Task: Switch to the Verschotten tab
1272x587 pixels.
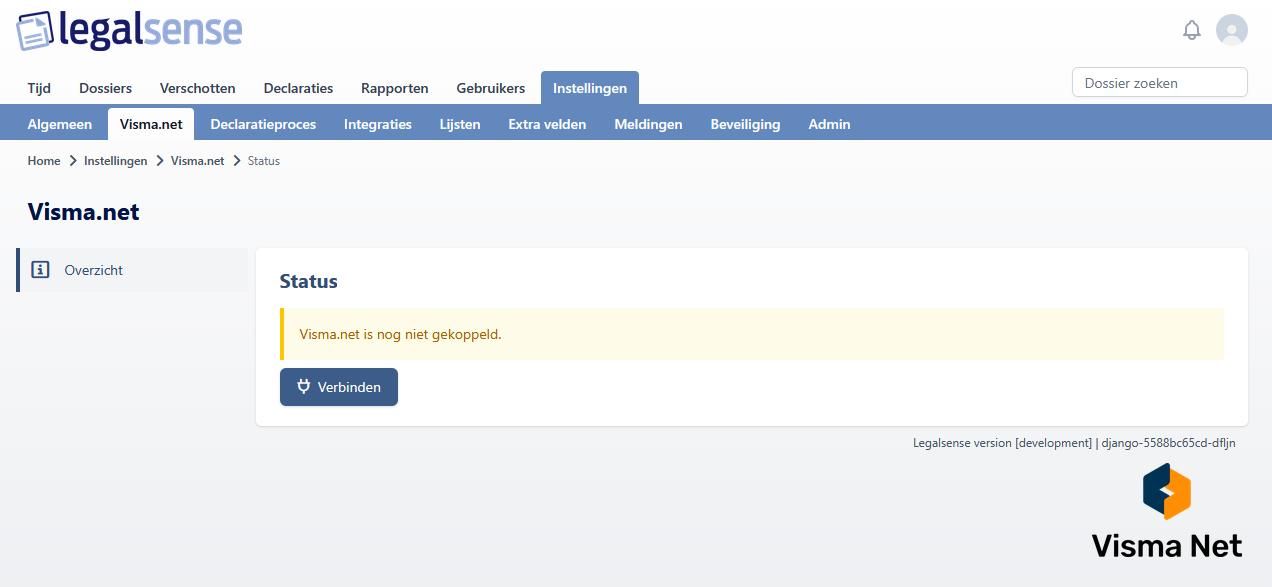Action: (x=198, y=88)
